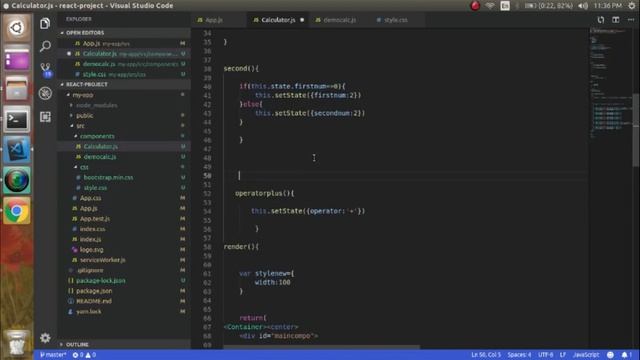Open serviceWorker.js in file tree
Viewport: 640px width, 360px height.
point(102,260)
